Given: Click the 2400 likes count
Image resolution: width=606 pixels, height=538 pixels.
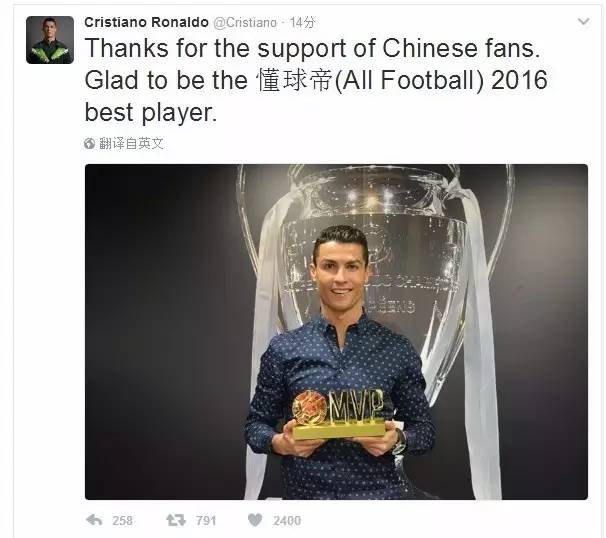Looking at the screenshot, I should coord(287,521).
